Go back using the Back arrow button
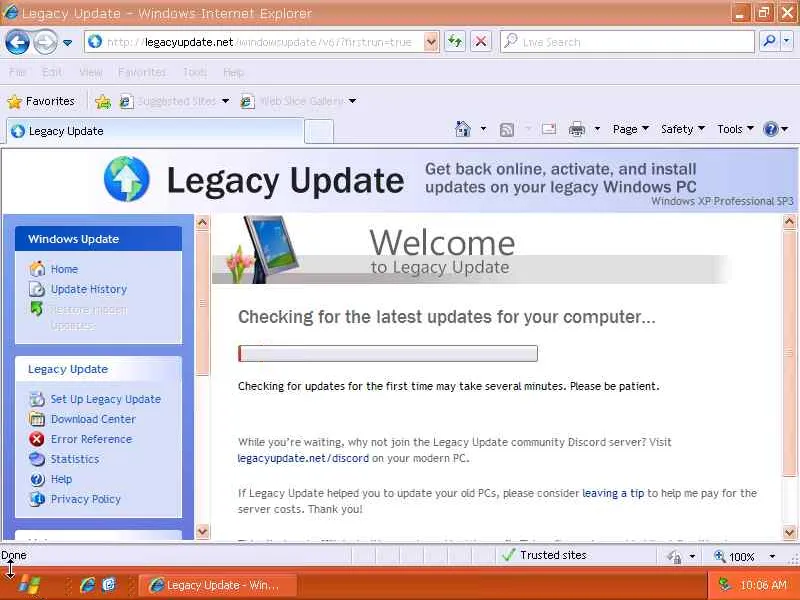This screenshot has width=800, height=600. tap(17, 42)
